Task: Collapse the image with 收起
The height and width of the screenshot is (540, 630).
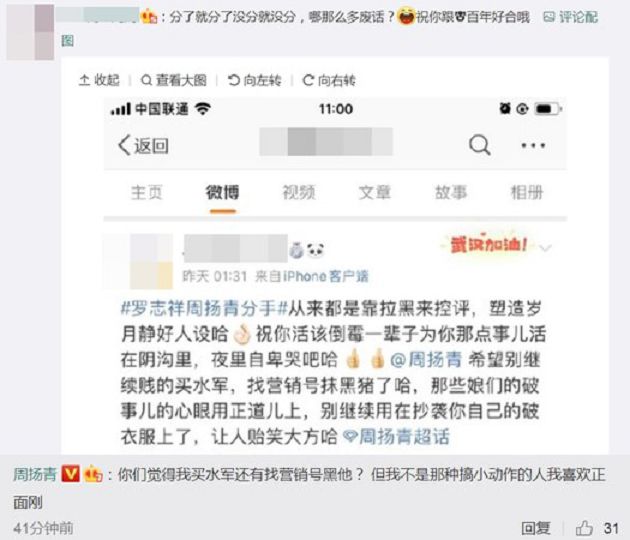Action: click(x=99, y=80)
